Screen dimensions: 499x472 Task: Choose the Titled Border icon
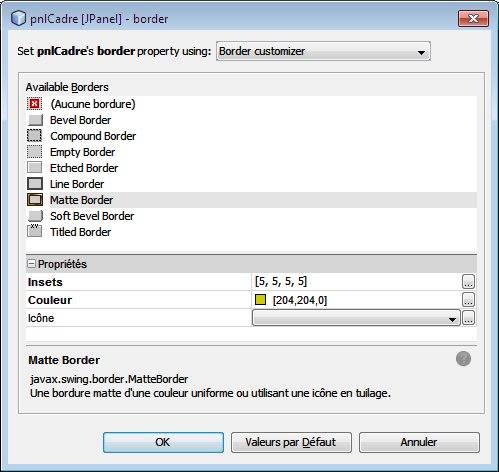tap(35, 231)
